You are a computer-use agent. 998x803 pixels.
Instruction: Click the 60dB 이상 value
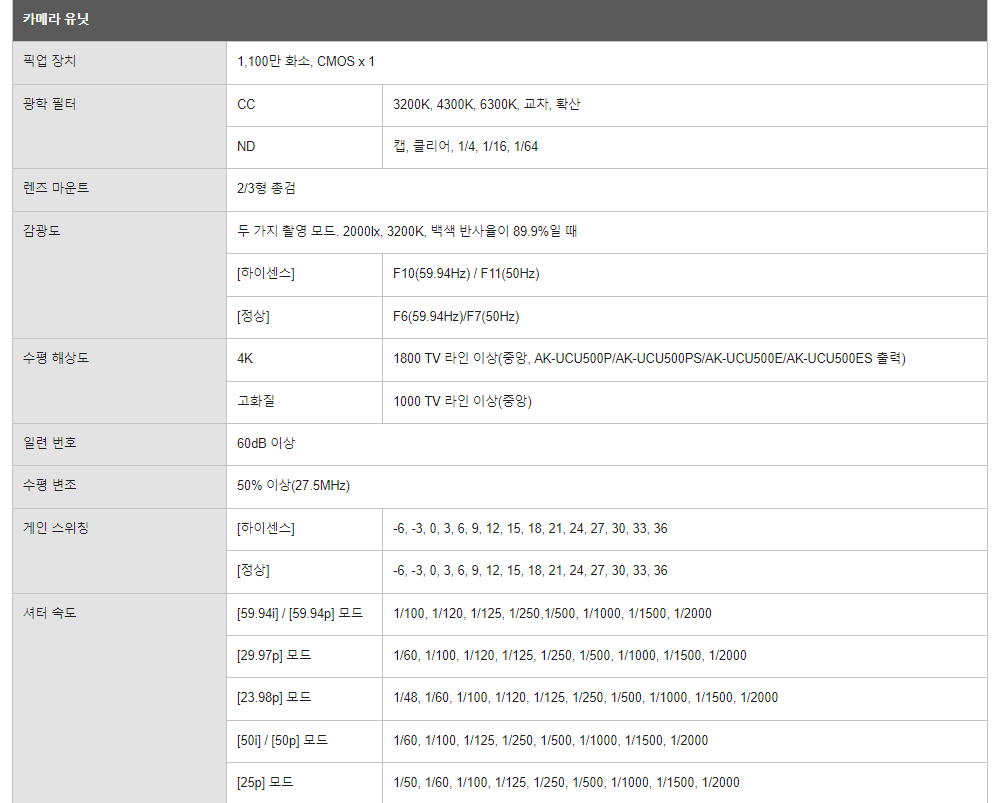[266, 443]
